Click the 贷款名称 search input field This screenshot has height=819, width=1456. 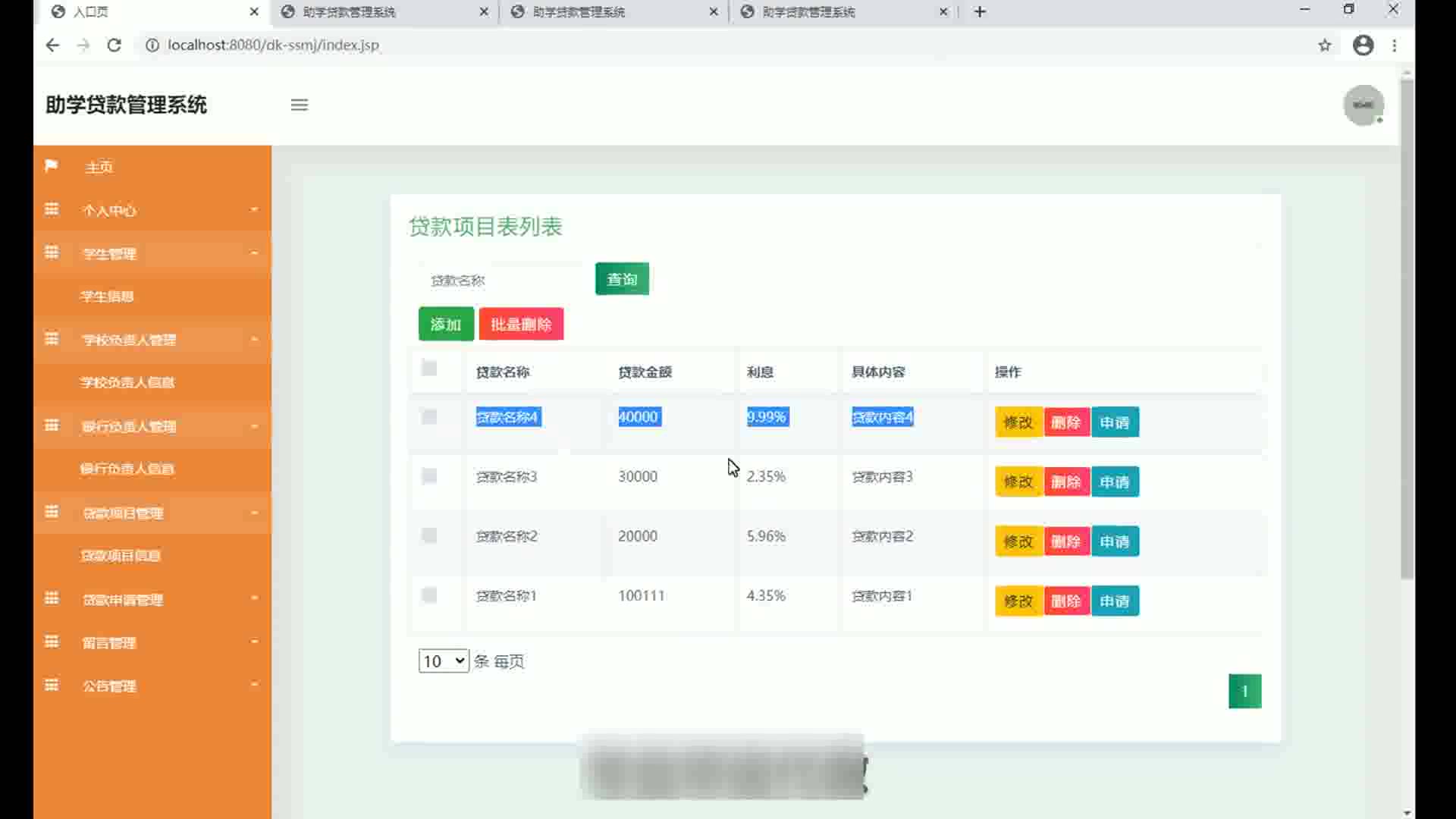[x=500, y=281]
